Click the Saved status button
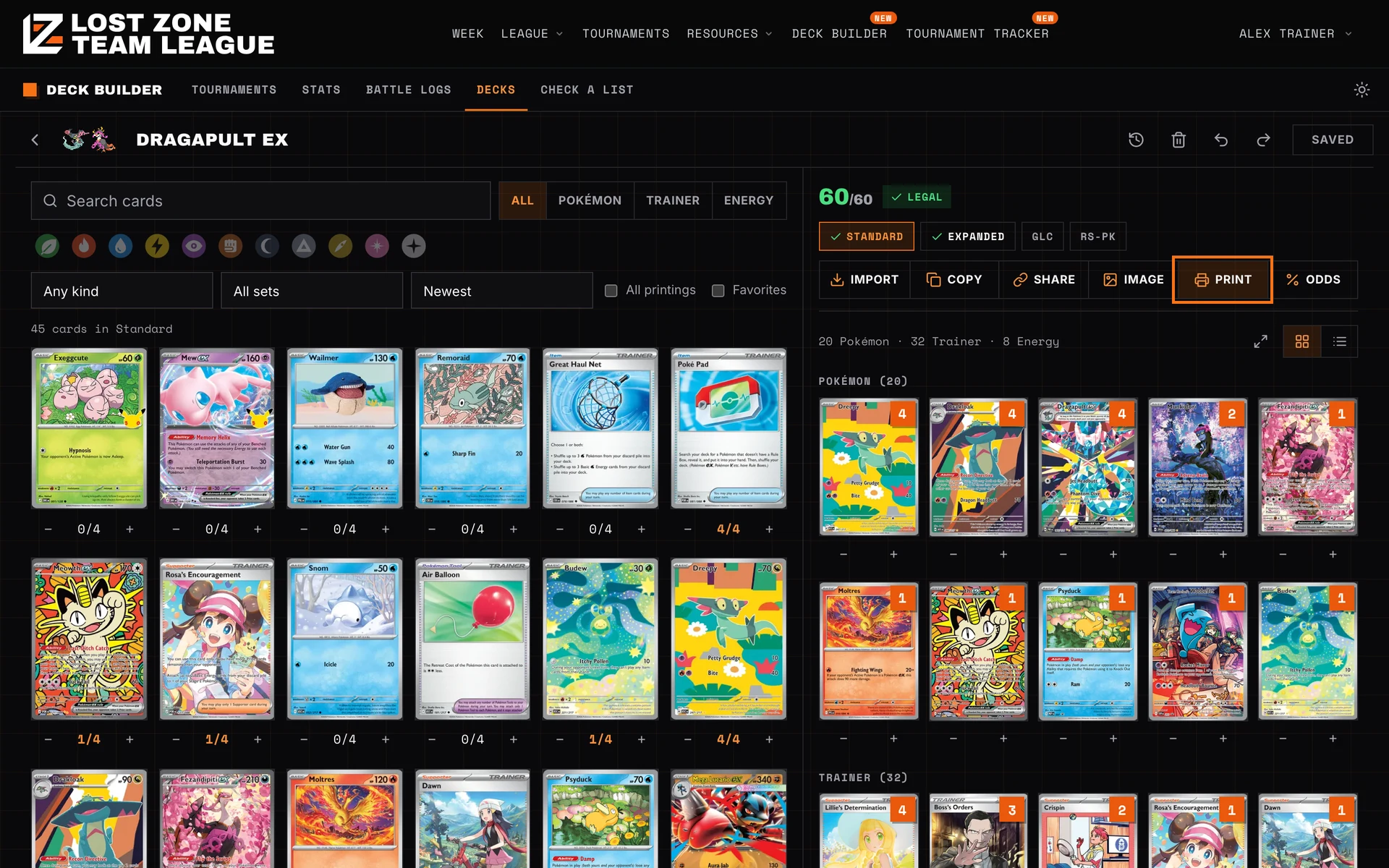The width and height of the screenshot is (1389, 868). [x=1333, y=140]
